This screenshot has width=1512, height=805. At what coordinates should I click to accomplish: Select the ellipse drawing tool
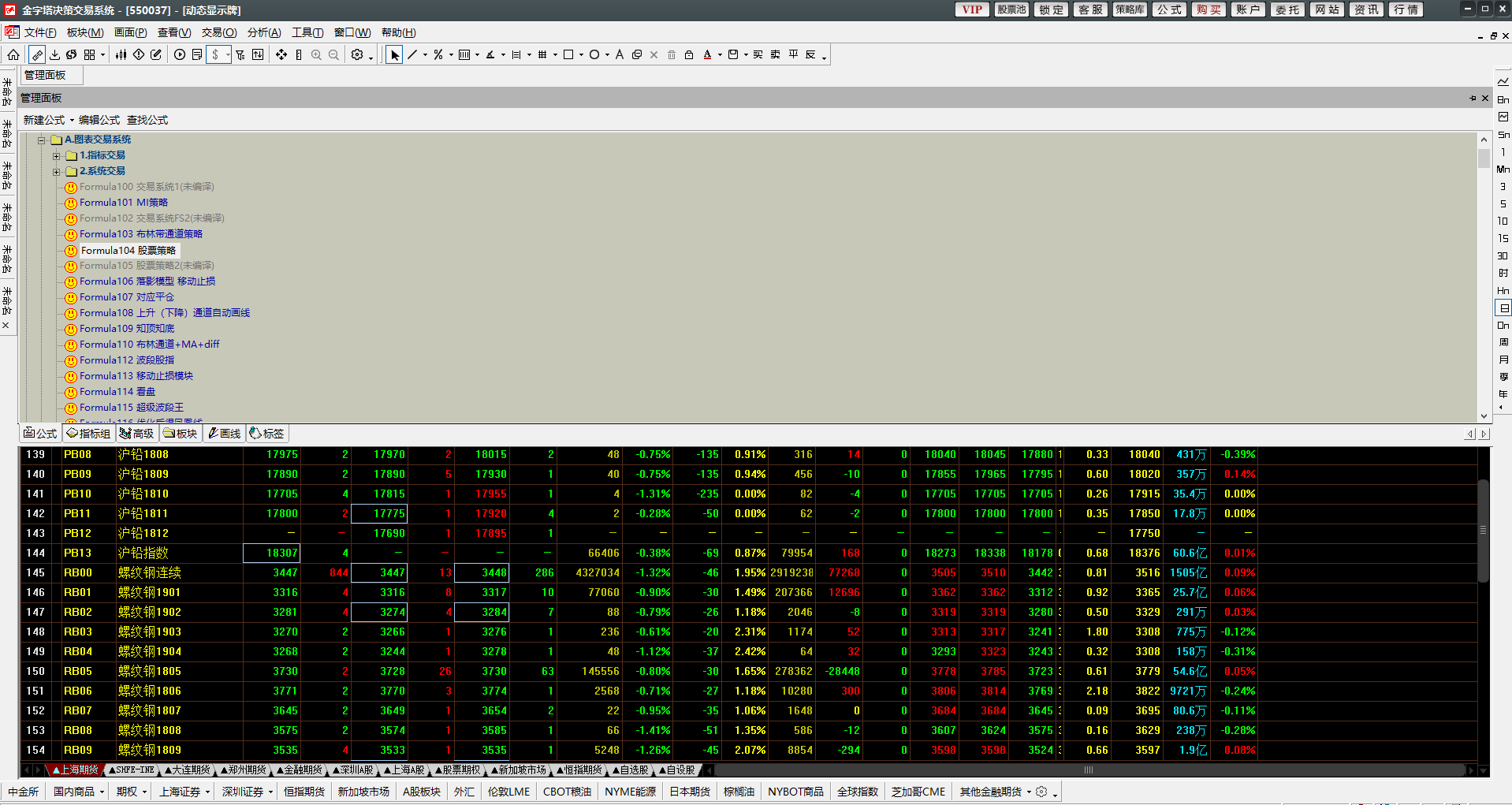[x=594, y=54]
